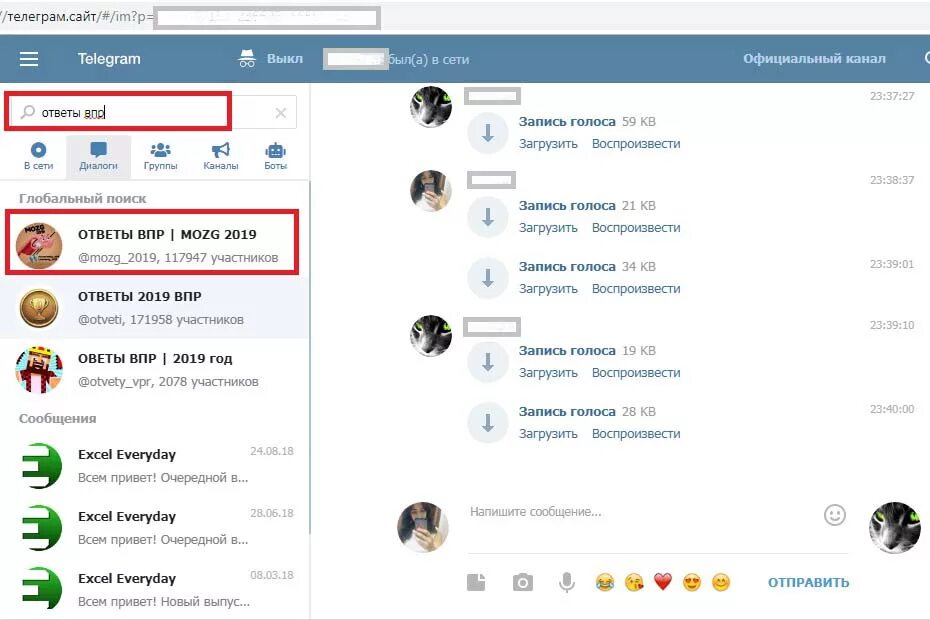Screen dimensions: 930x620
Task: Click 'Загрузить' for the 34 KB voice message
Action: (x=548, y=289)
